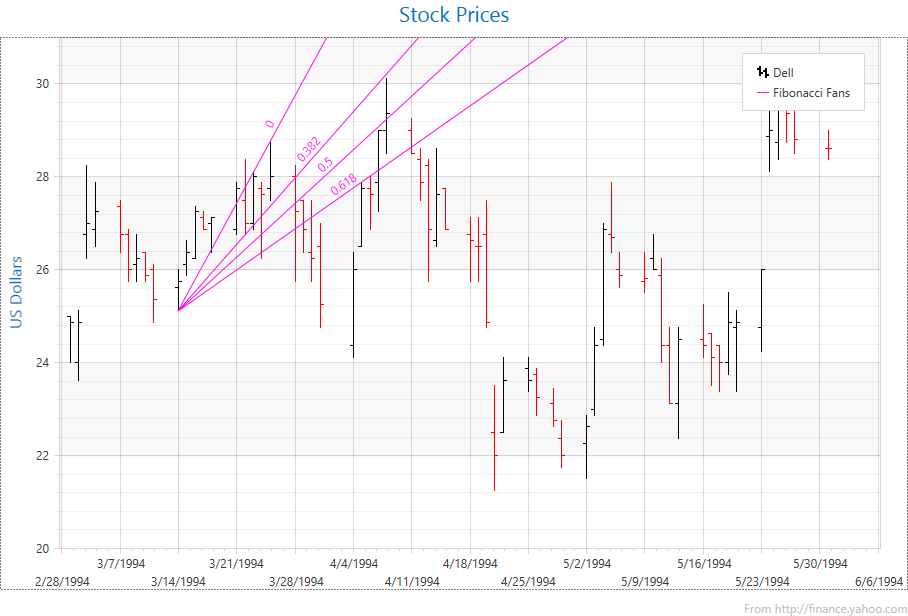This screenshot has width=908, height=616.
Task: Click the 4/11/1994 date label
Action: [x=412, y=581]
